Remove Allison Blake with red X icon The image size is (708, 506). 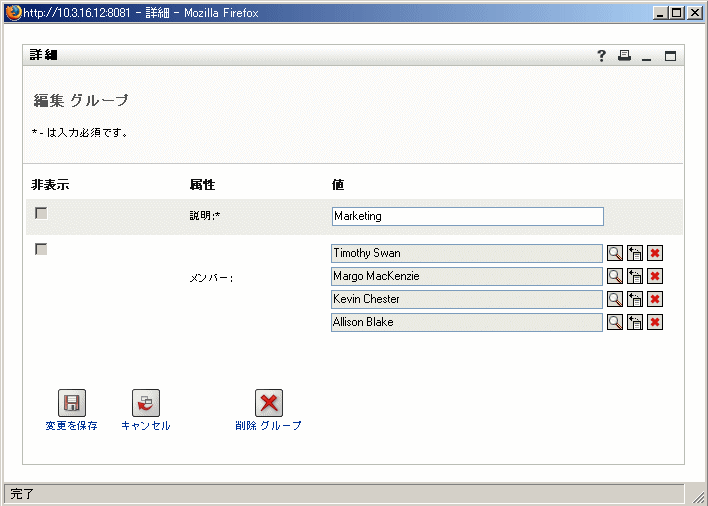click(655, 322)
